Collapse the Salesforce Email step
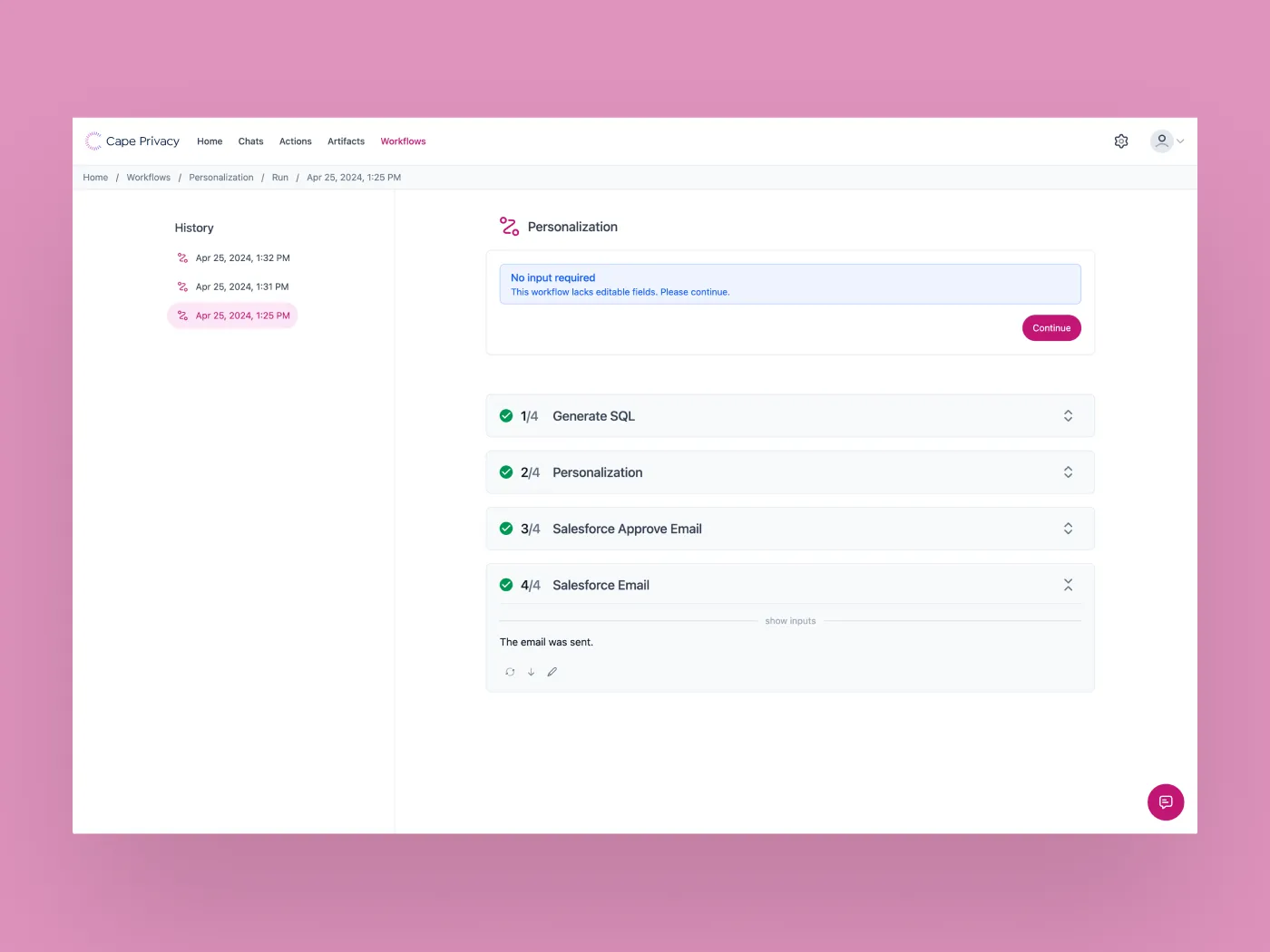This screenshot has width=1270, height=952. point(1068,585)
